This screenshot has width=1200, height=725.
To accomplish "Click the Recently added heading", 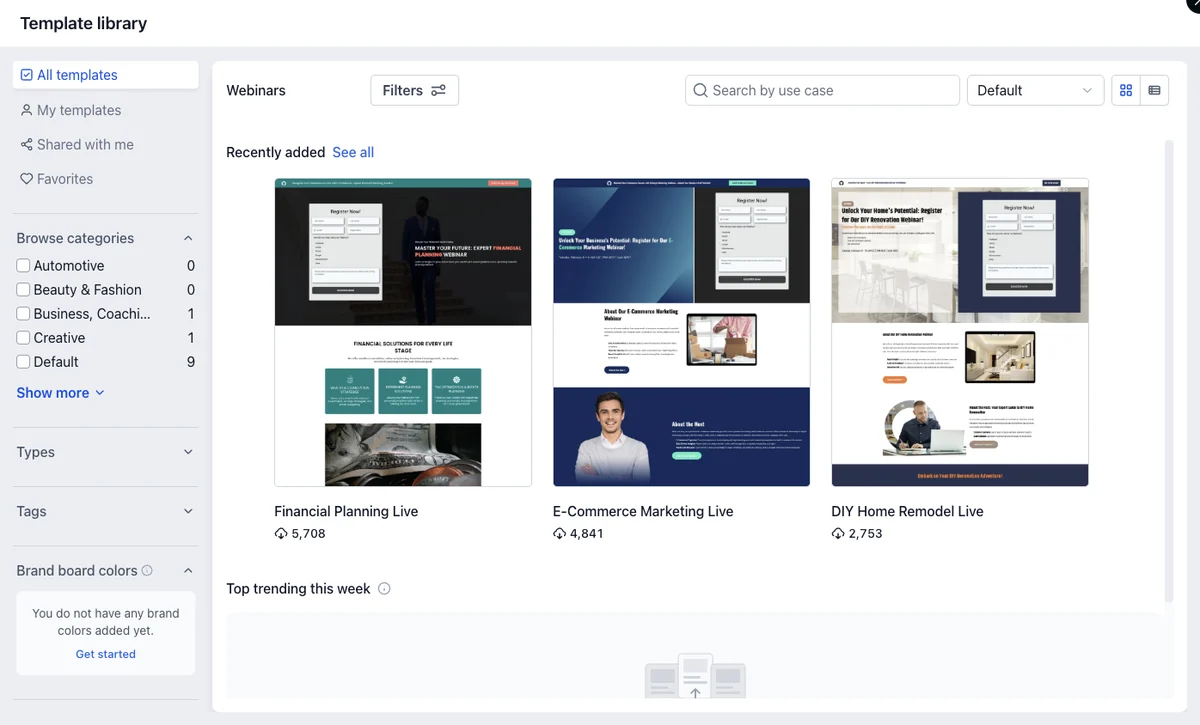I will 276,152.
